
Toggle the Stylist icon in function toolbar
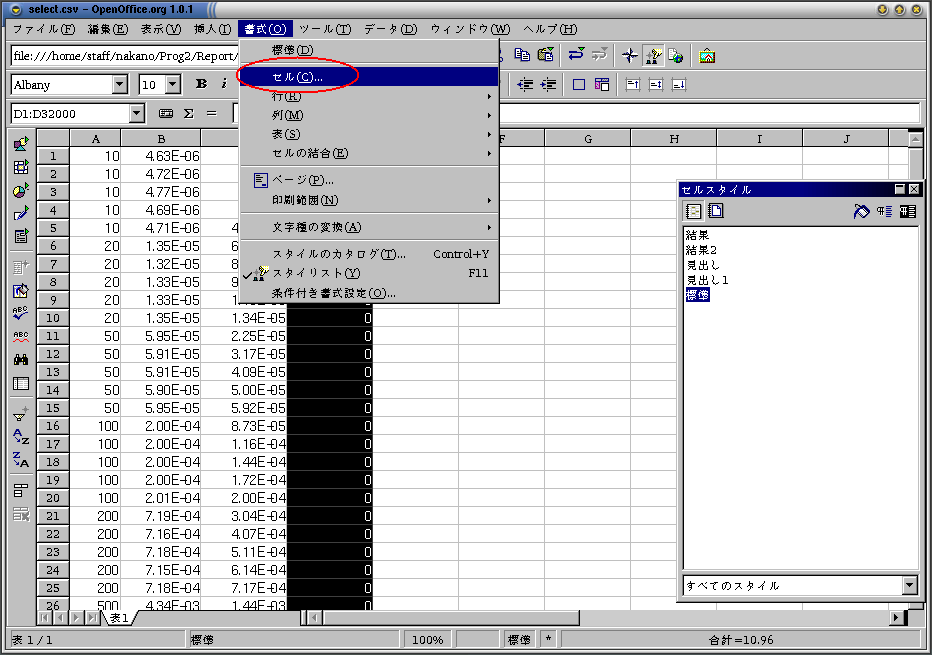(653, 56)
